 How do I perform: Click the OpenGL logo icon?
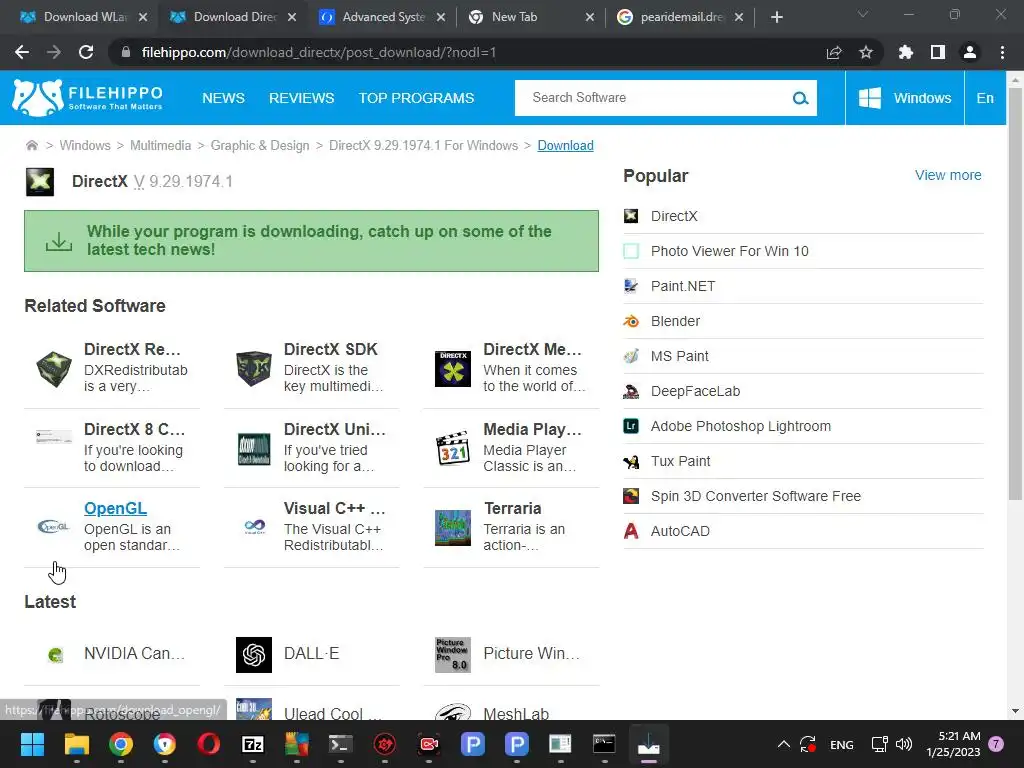tap(54, 526)
